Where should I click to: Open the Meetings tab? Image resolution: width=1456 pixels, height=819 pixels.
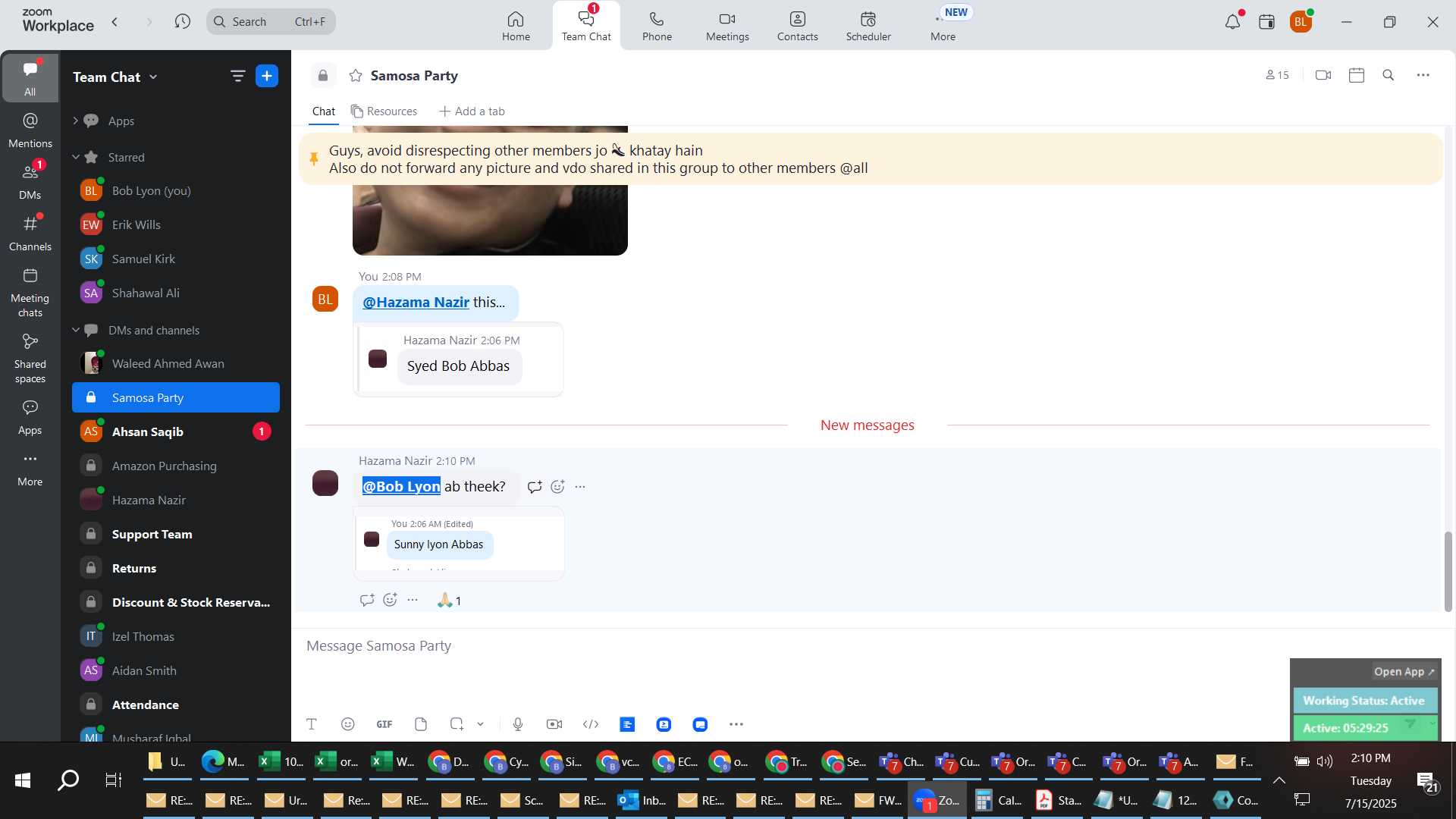click(727, 26)
